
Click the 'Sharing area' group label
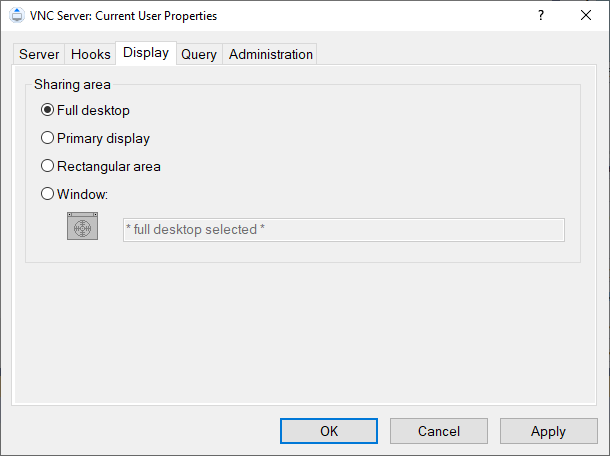pos(72,84)
